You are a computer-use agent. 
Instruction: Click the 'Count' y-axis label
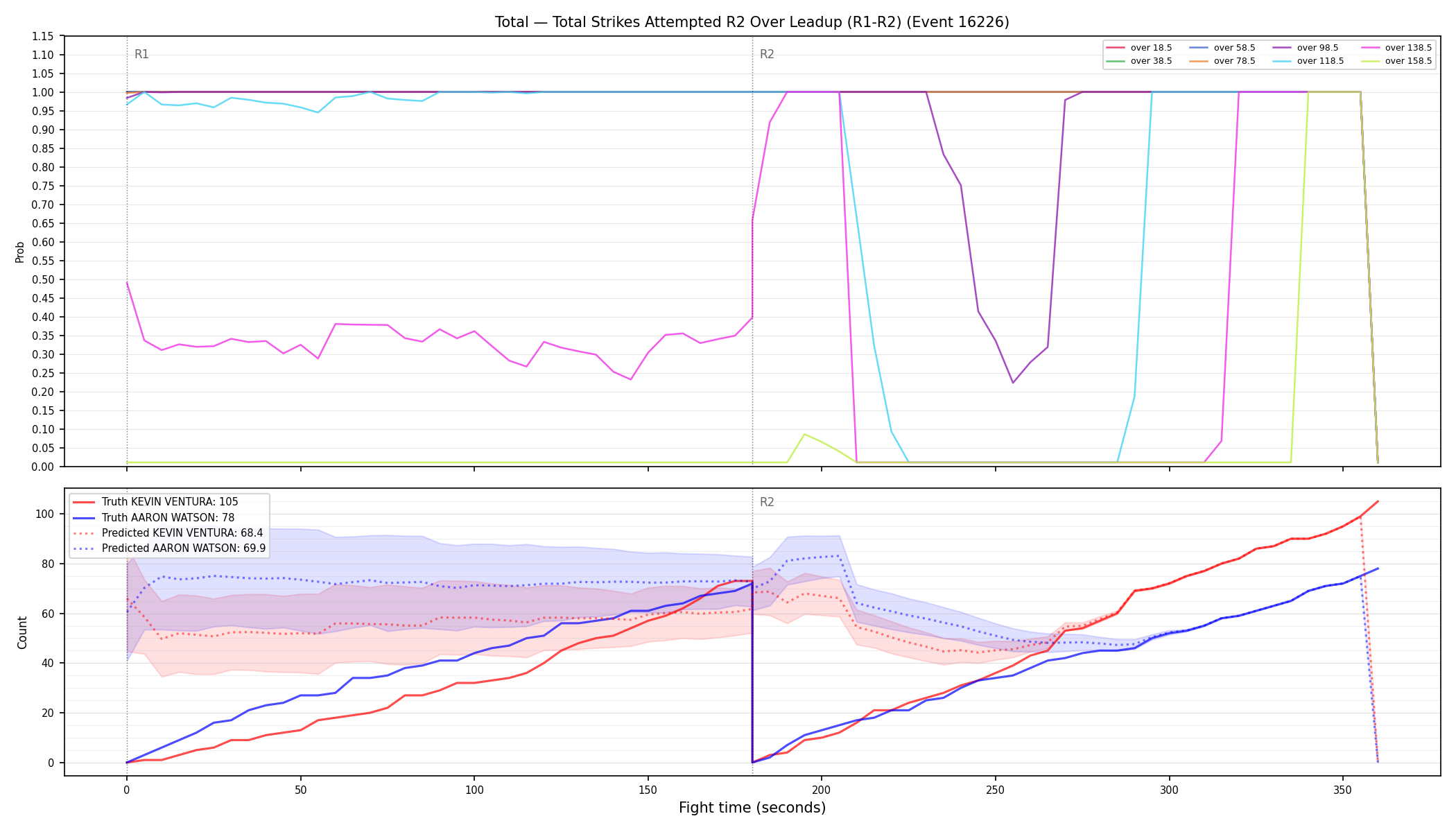22,632
